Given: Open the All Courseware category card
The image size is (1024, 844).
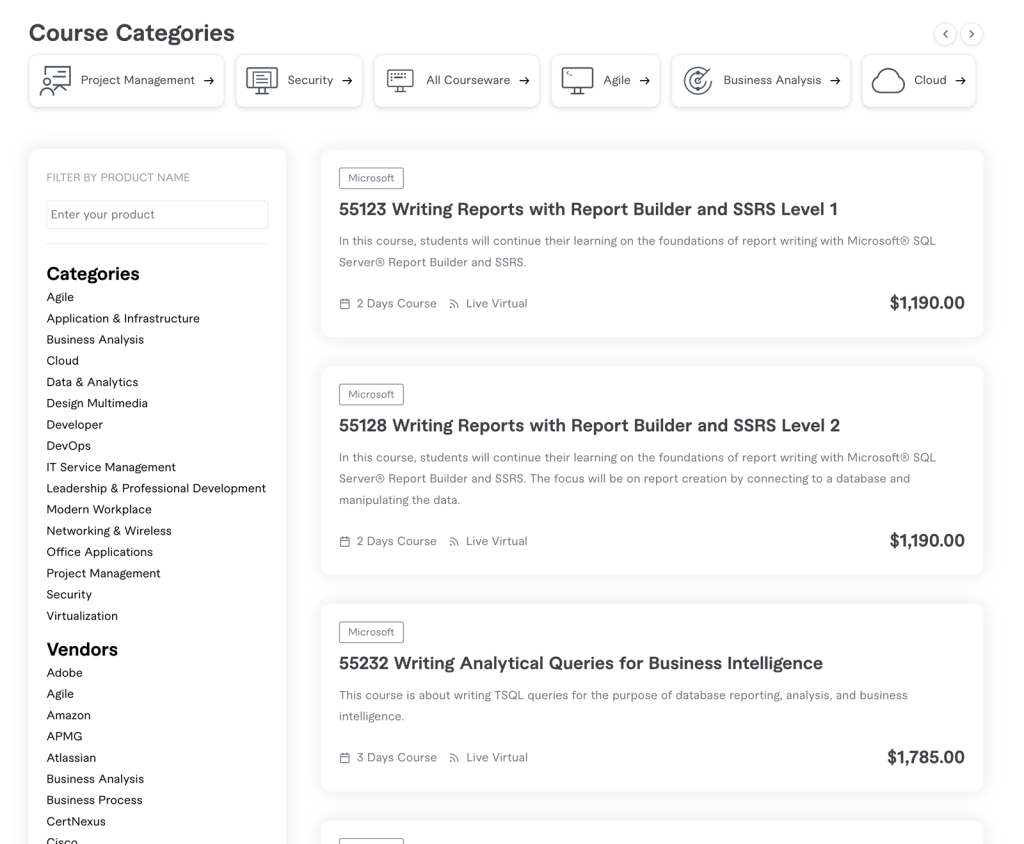Looking at the screenshot, I should pyautogui.click(x=456, y=80).
